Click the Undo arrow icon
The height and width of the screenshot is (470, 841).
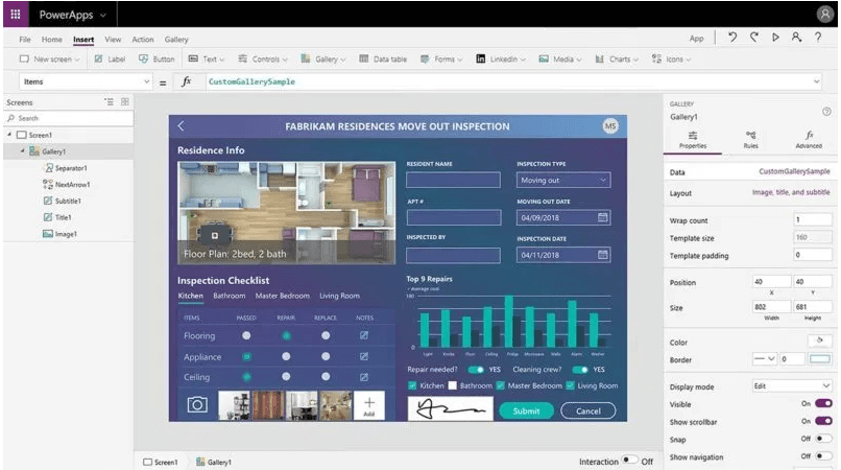[733, 38]
